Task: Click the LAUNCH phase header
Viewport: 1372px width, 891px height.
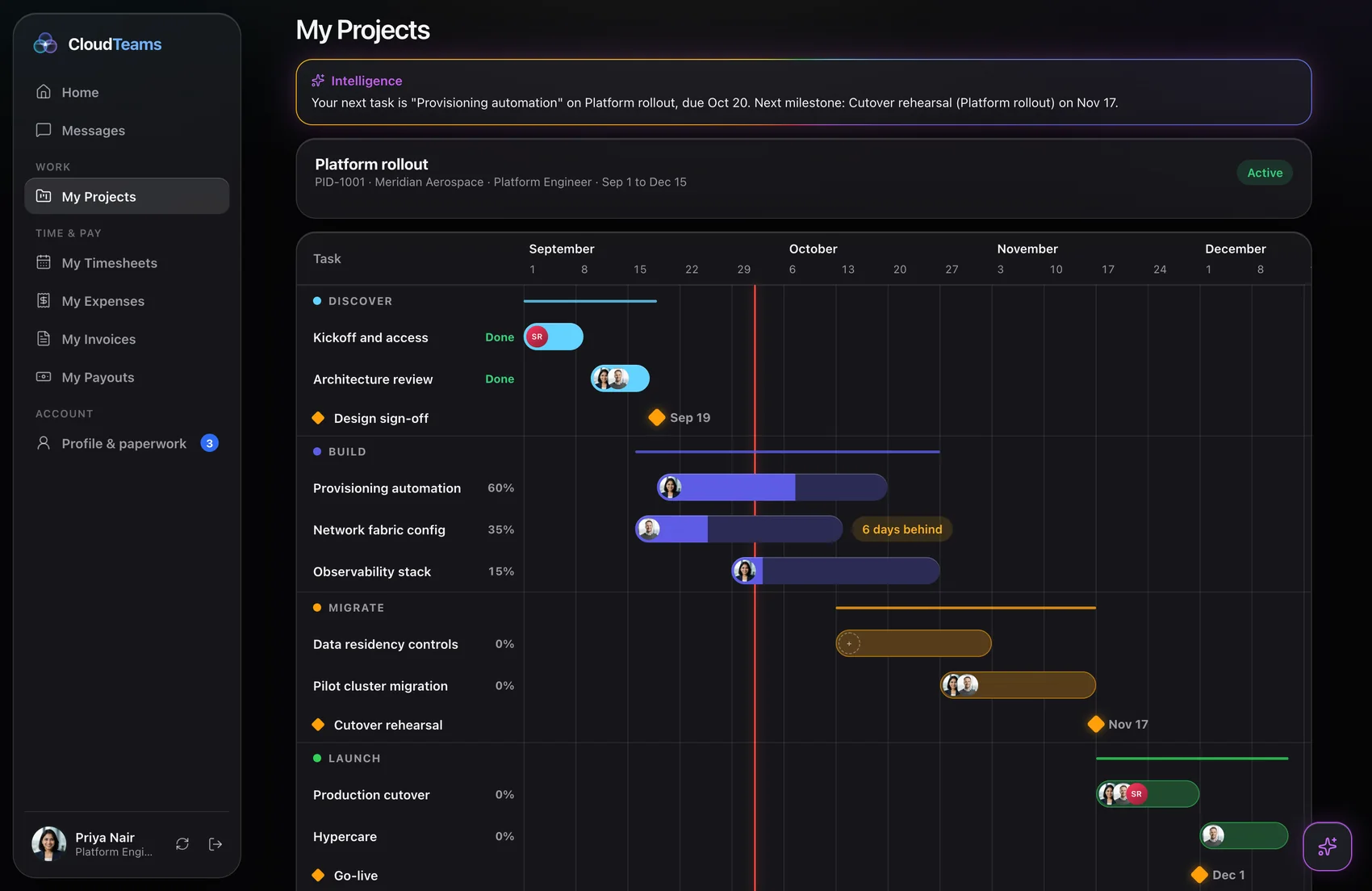Action: pos(347,759)
